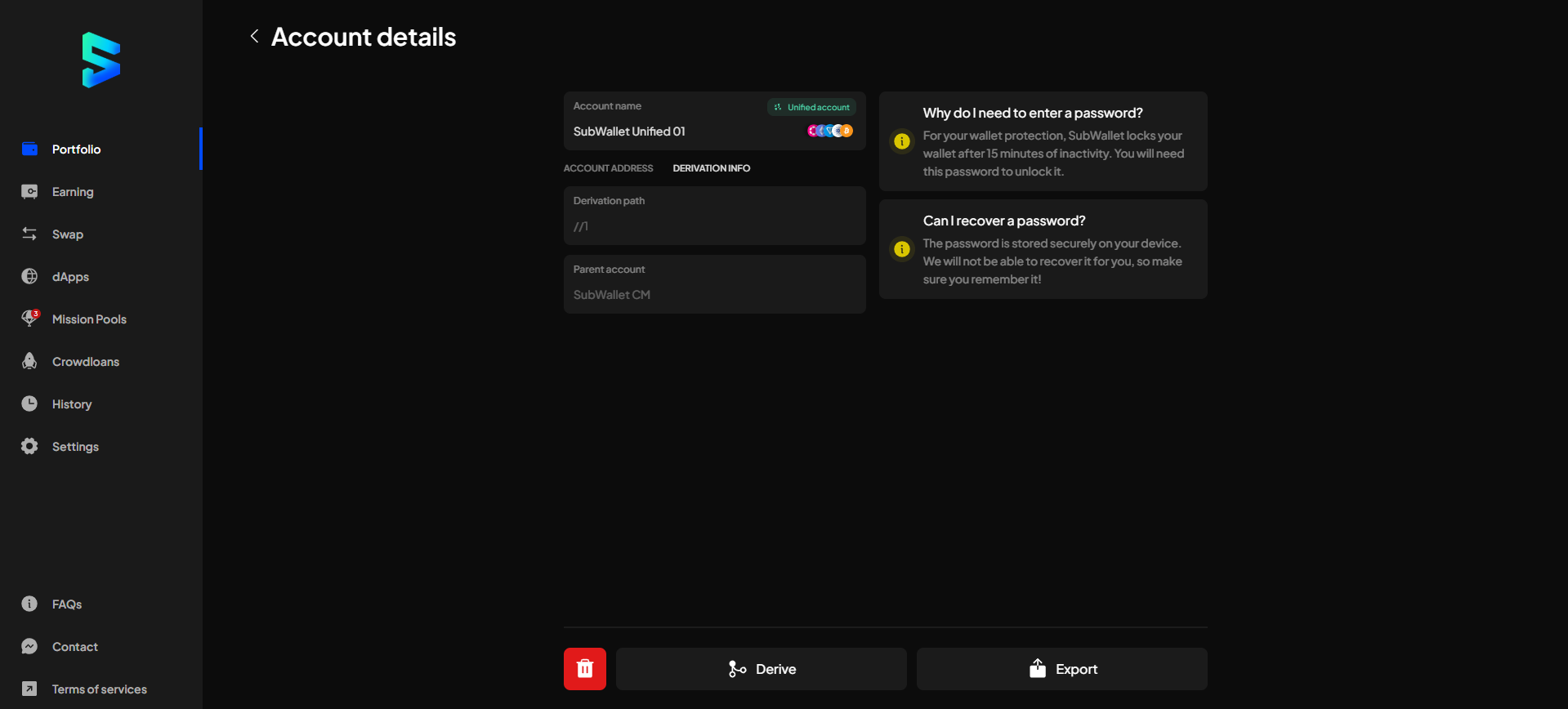Image resolution: width=1568 pixels, height=709 pixels.
Task: Select the Derivation Info tab
Action: [711, 168]
